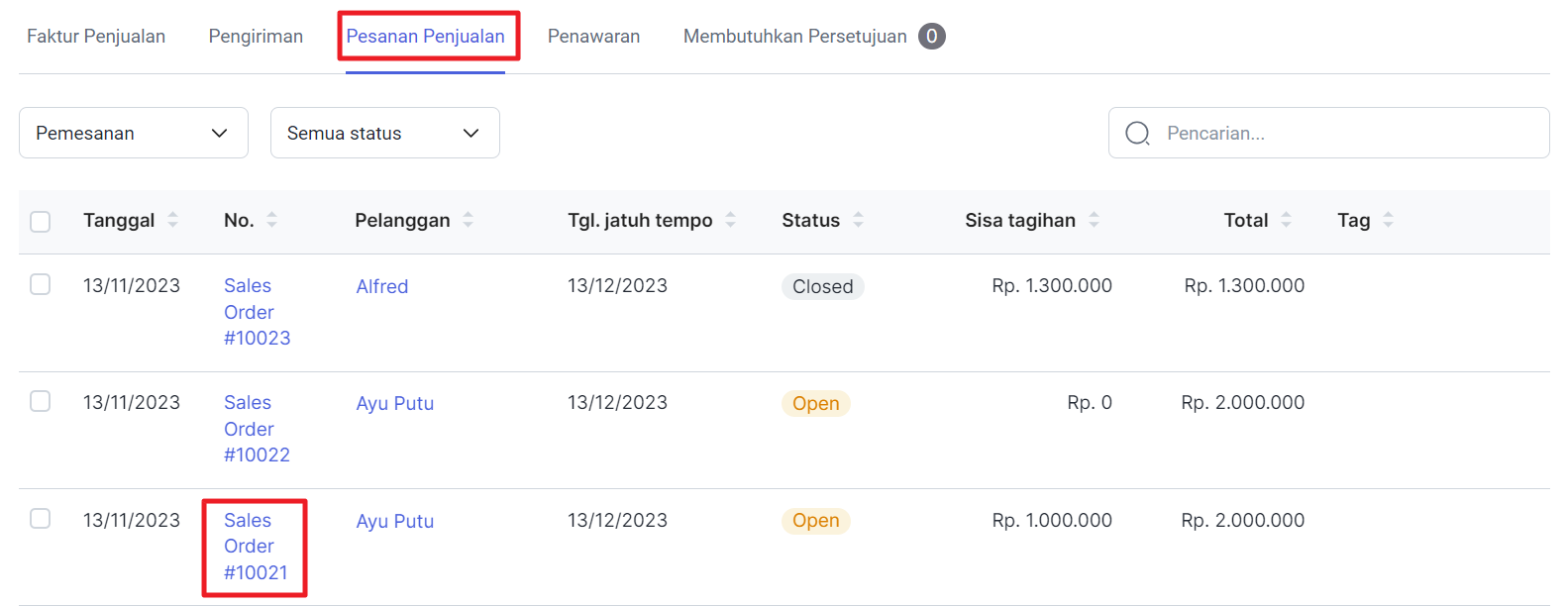
Task: Sort by the Tag column arrows
Action: tap(1389, 220)
